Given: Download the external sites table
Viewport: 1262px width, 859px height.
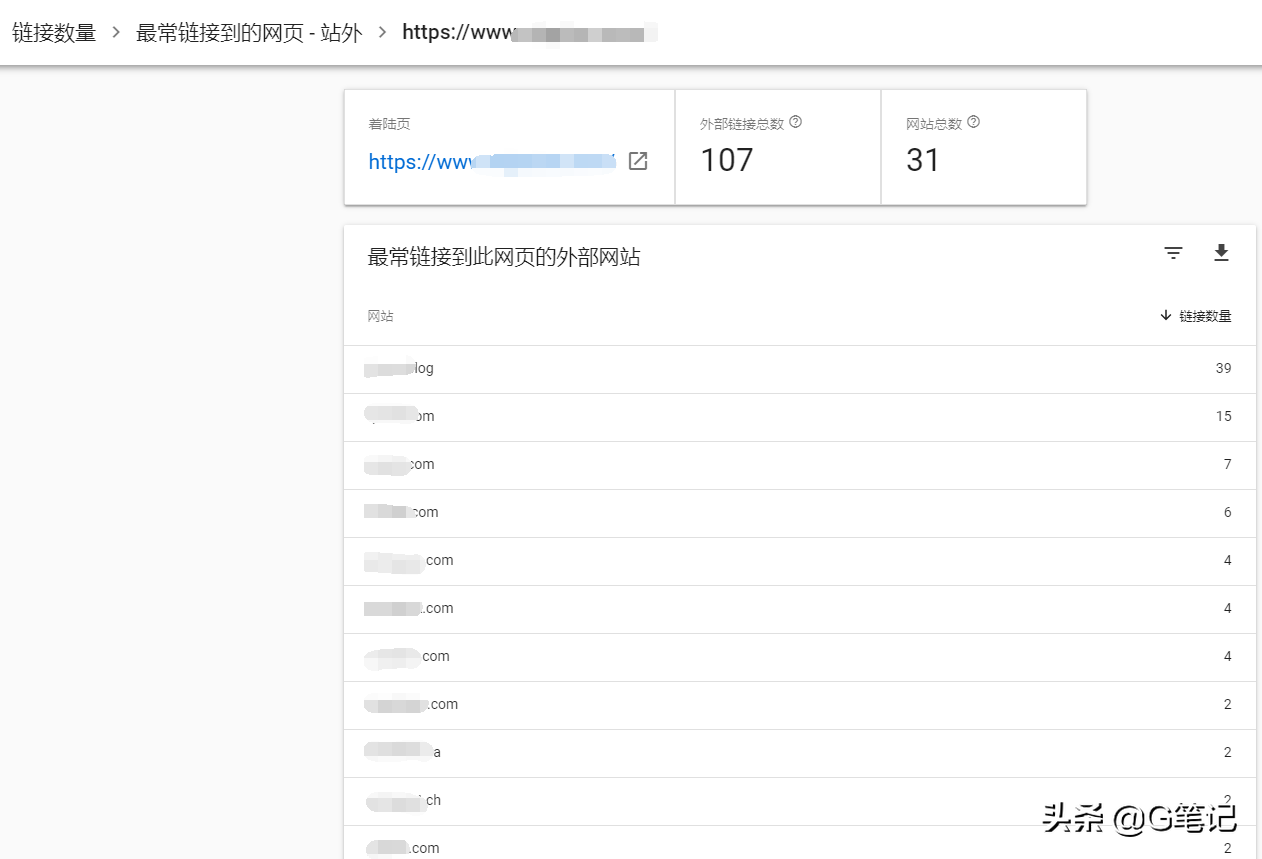Looking at the screenshot, I should [1221, 253].
